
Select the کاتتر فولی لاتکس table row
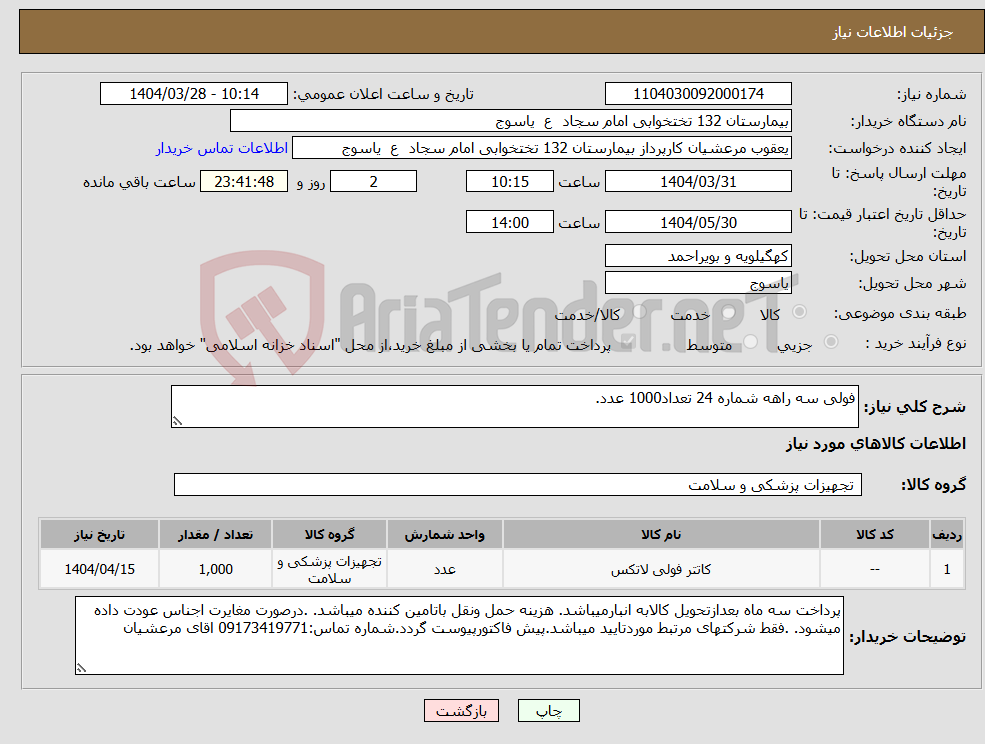pyautogui.click(x=493, y=568)
